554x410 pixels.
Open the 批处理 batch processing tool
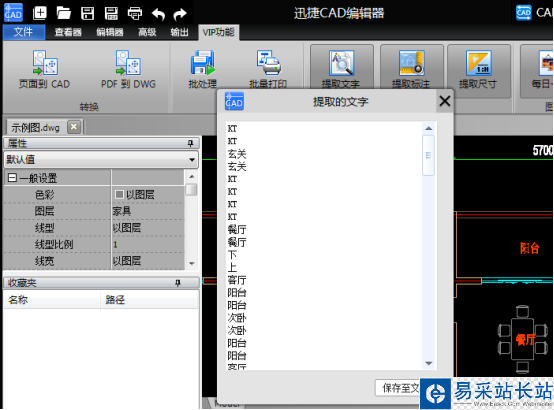pos(202,69)
